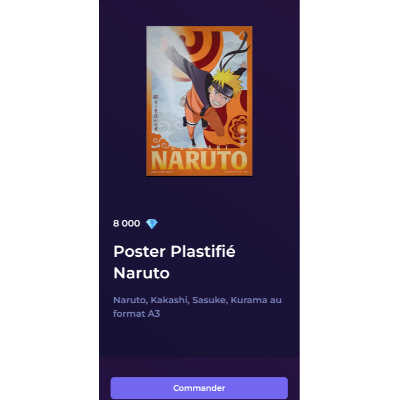Click the gold NARUTO lettering on the poster
400x400 pixels.
pos(199,161)
